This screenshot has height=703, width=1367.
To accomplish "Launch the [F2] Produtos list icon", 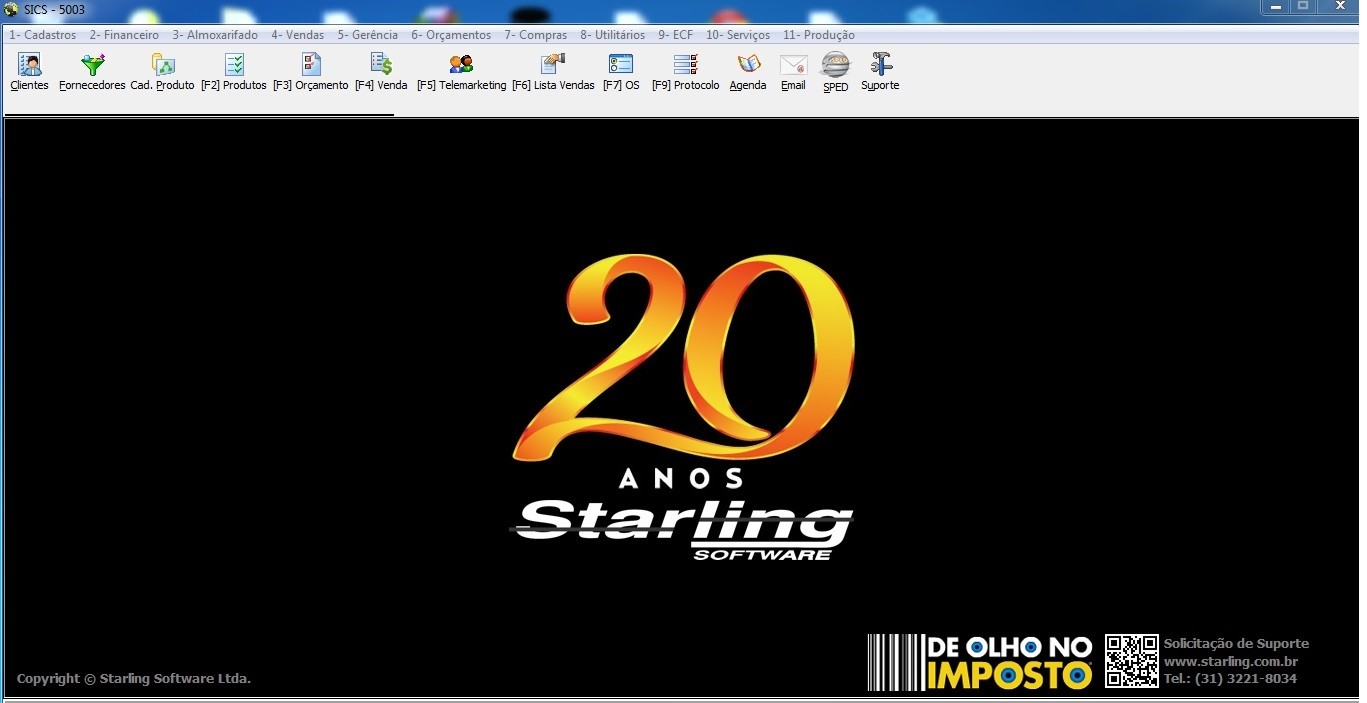I will click(x=234, y=66).
